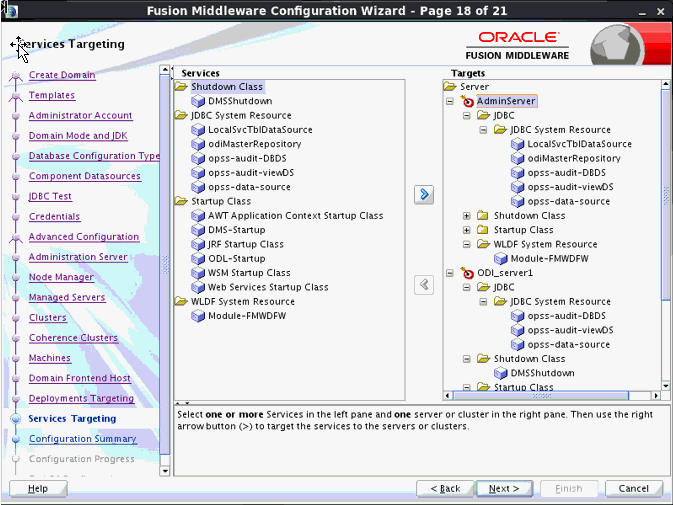Click the Targets pane horizontal scrollbar thumb

click(541, 395)
